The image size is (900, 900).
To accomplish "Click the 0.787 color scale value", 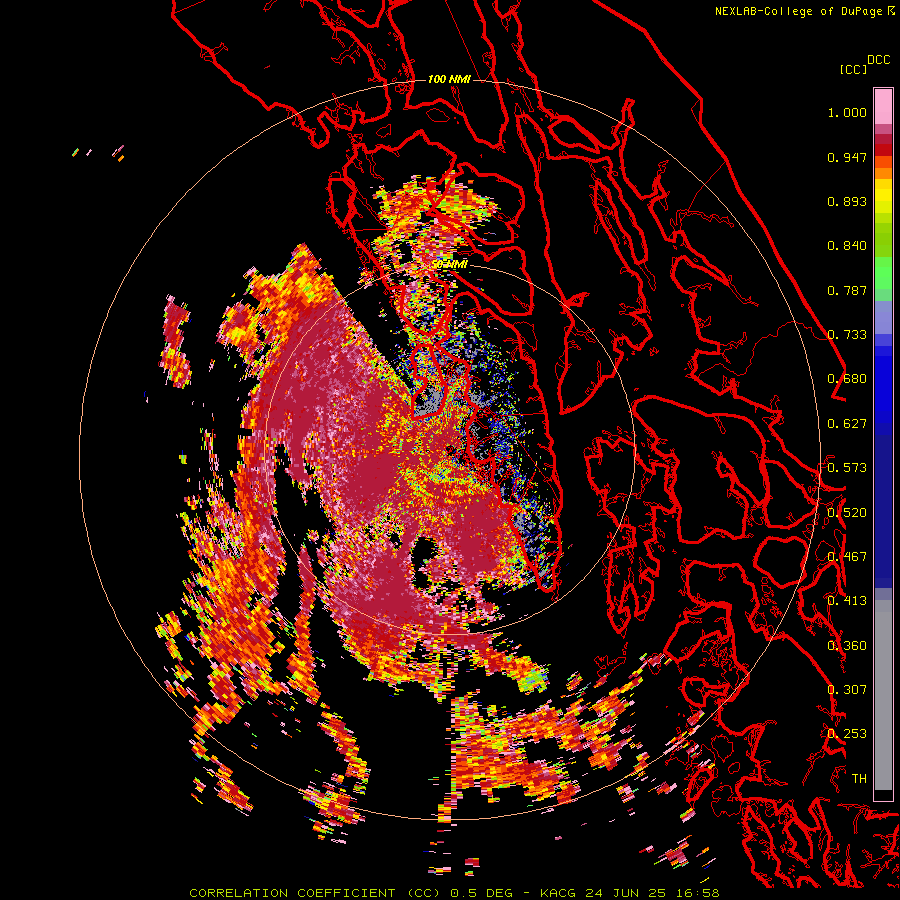I will click(847, 290).
